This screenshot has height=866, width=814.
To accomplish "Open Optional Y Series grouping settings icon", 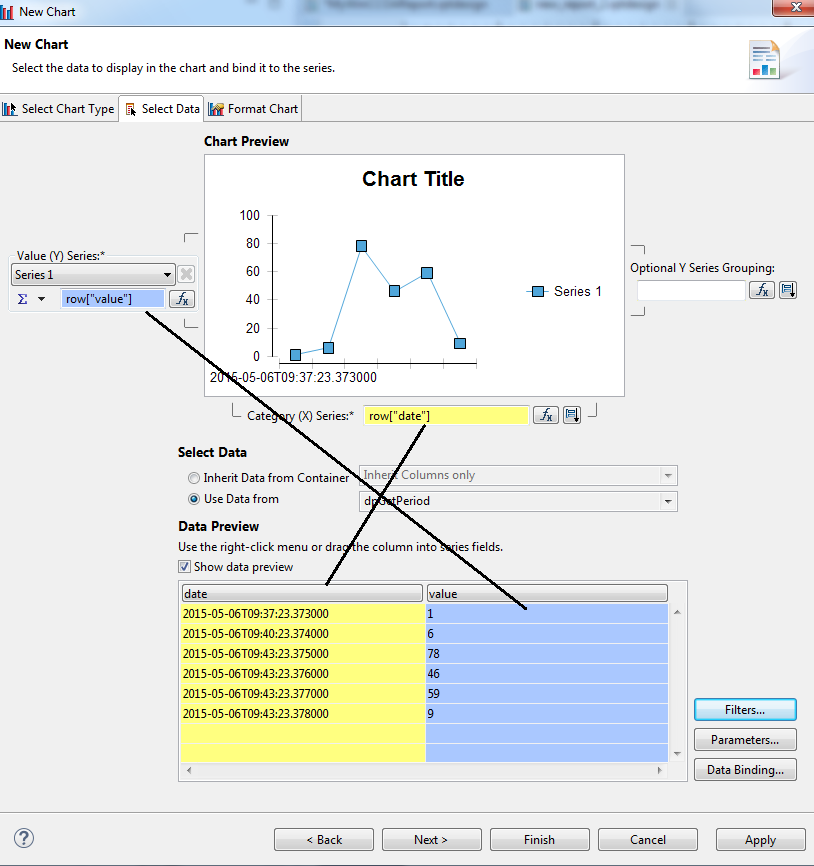I will coord(788,290).
